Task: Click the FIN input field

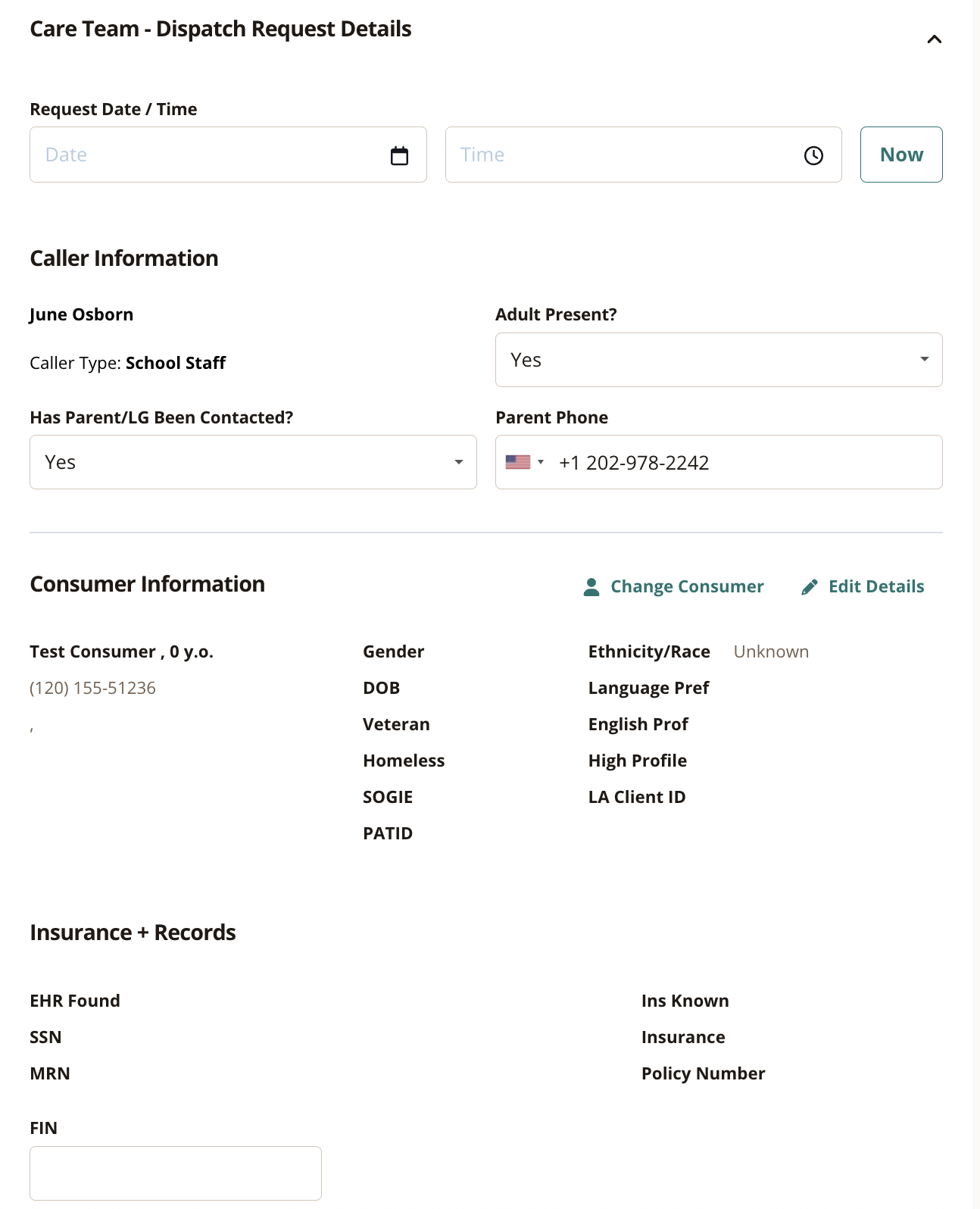Action: coord(176,1173)
